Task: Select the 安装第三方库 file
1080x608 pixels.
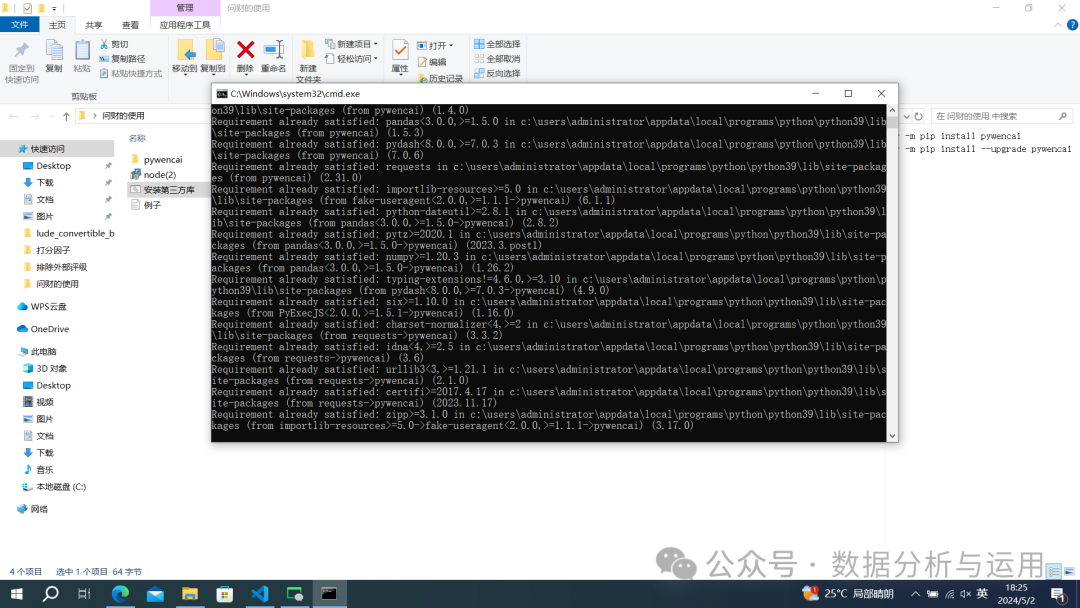Action: (x=169, y=190)
